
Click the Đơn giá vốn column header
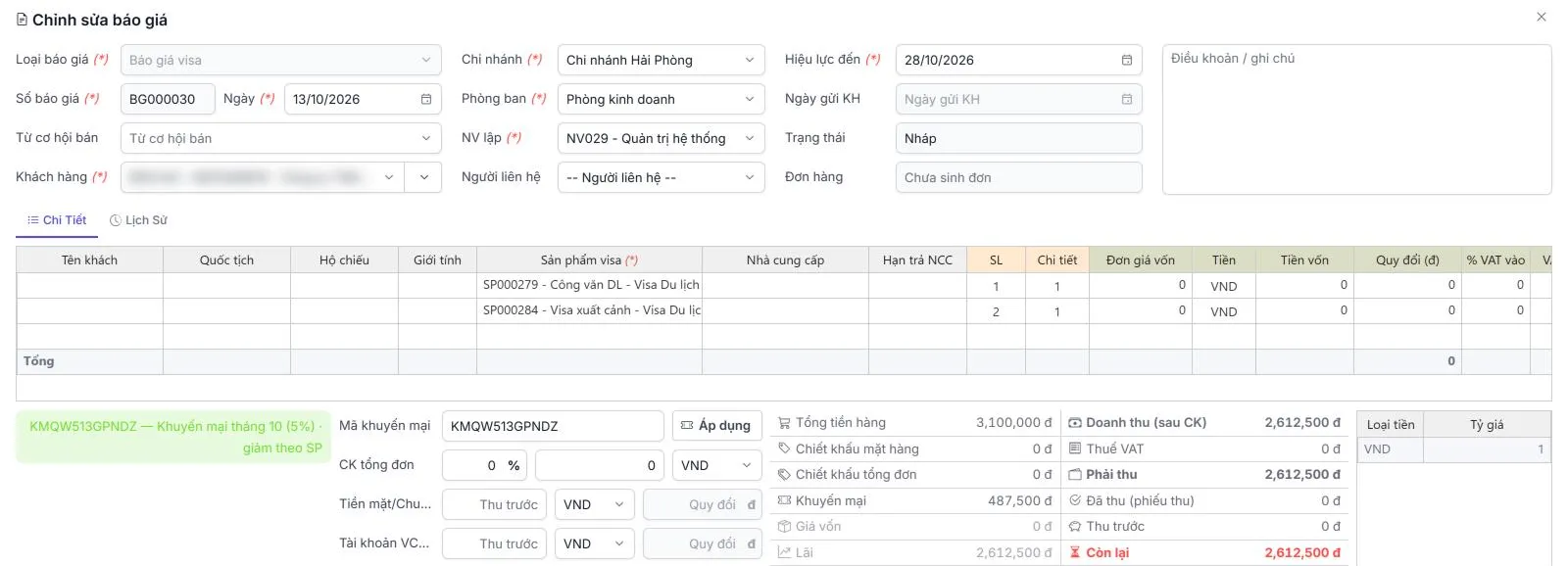pos(1141,259)
